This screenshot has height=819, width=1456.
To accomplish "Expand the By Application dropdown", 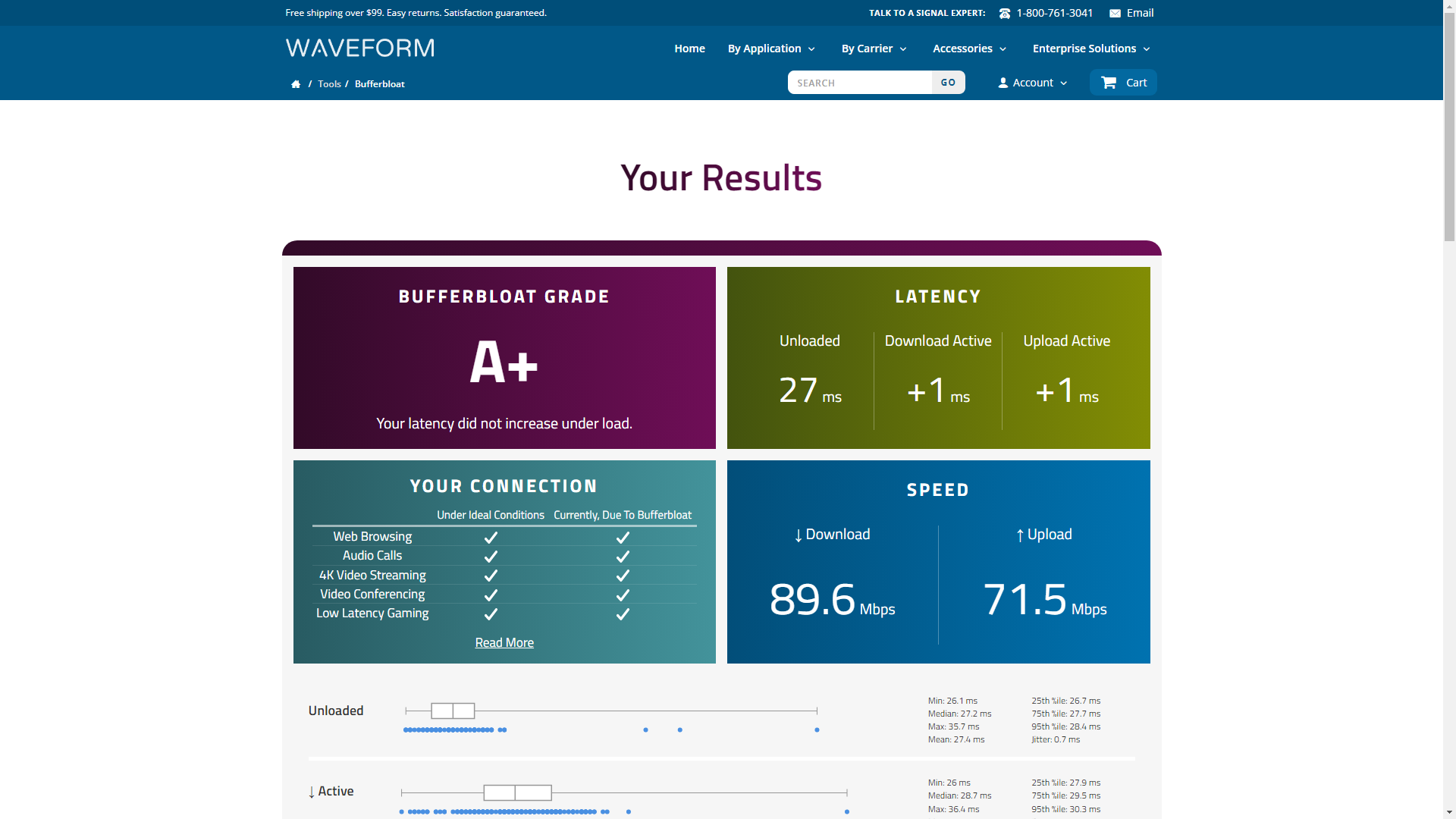I will [x=771, y=49].
